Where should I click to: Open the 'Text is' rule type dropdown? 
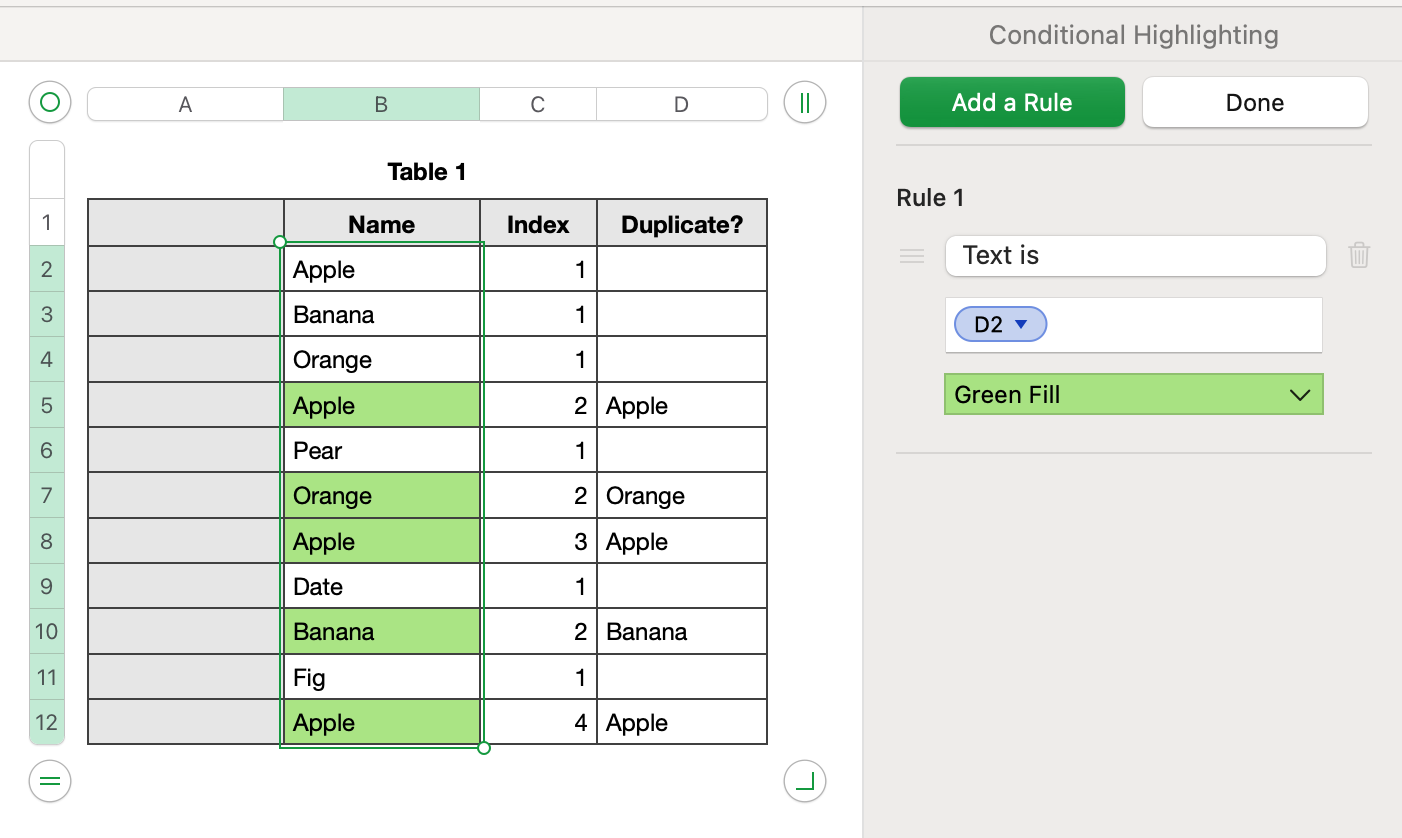point(1135,256)
